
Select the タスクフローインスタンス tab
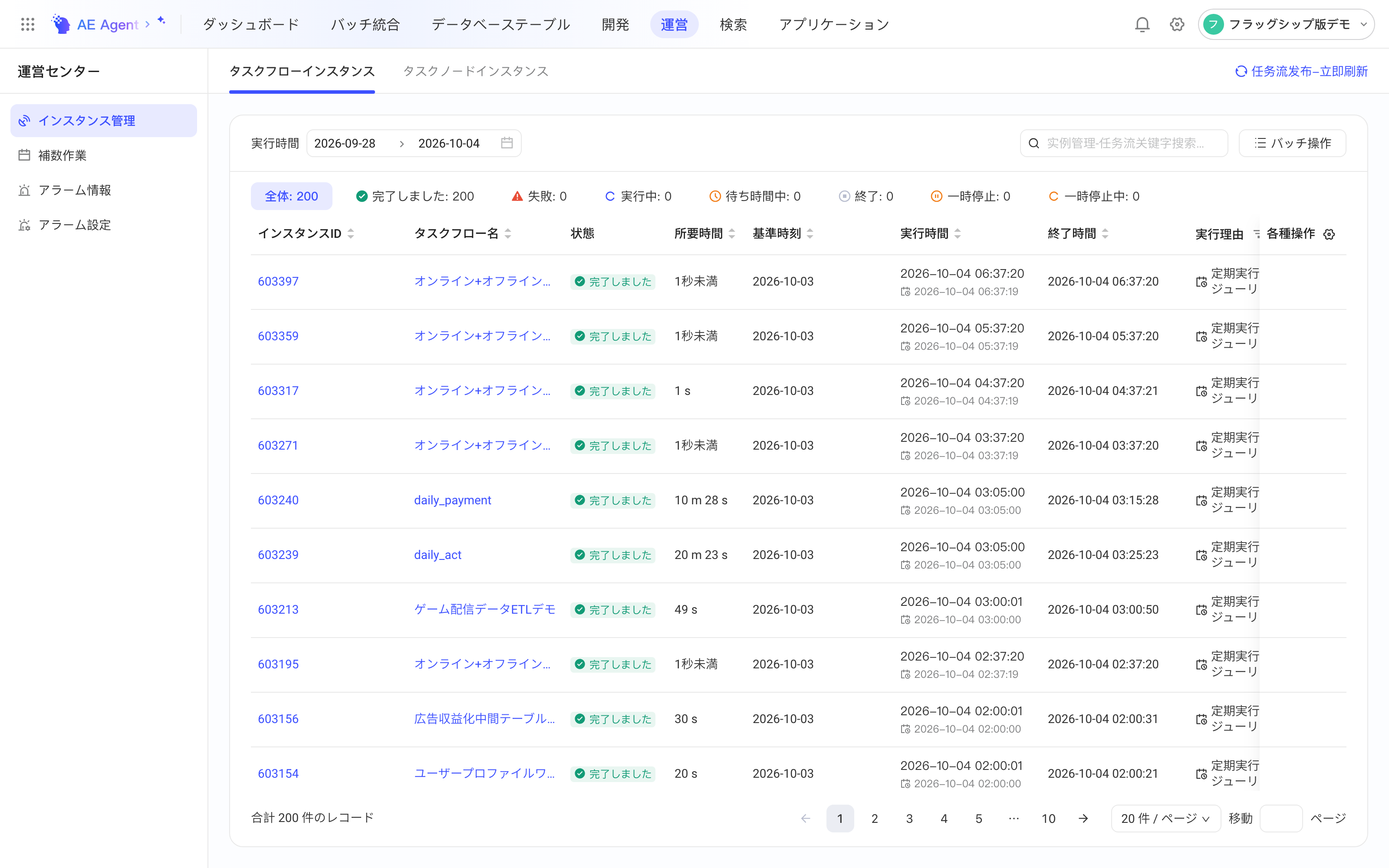click(302, 71)
